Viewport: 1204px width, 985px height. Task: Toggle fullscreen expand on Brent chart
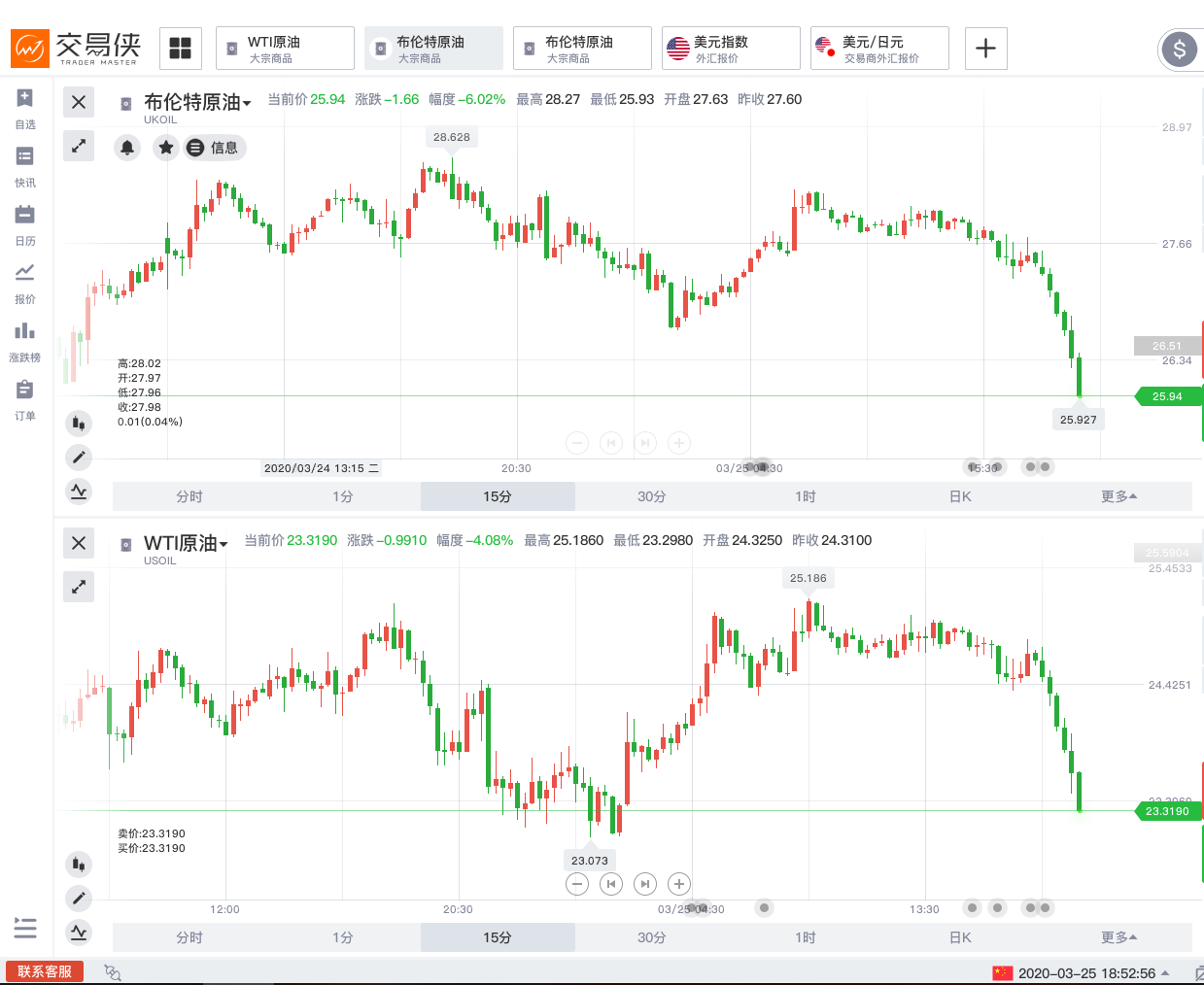(79, 146)
